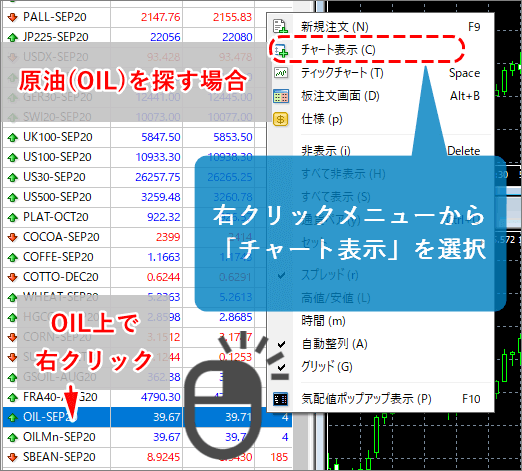522x471 pixels.
Task: Select the COFFE-SEP20 symbol
Action: click(58, 257)
